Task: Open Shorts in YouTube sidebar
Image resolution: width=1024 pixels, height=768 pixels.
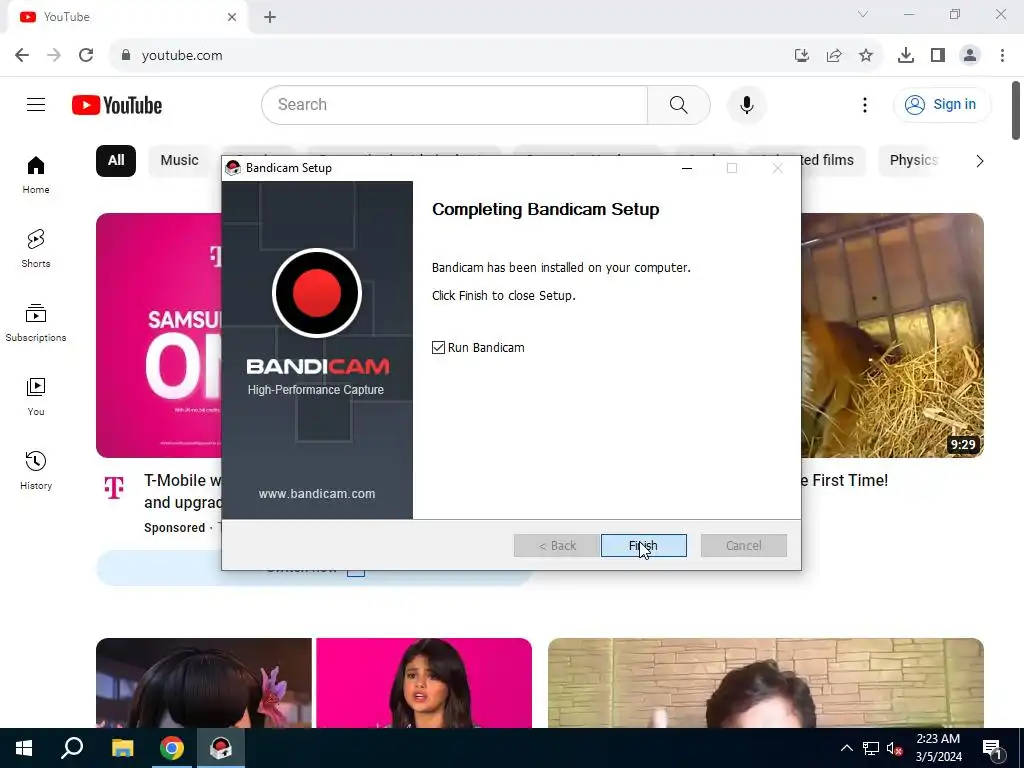Action: (x=36, y=249)
